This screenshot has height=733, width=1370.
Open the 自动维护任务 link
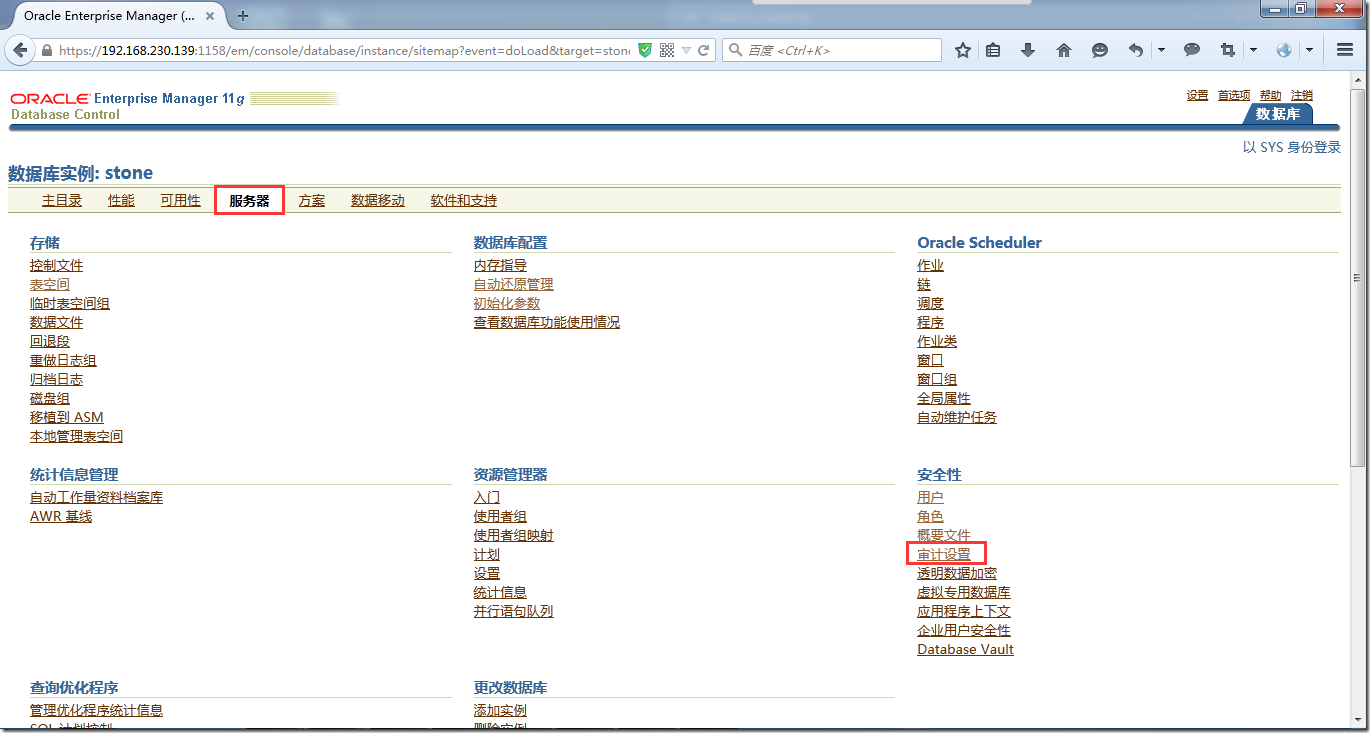(x=957, y=417)
